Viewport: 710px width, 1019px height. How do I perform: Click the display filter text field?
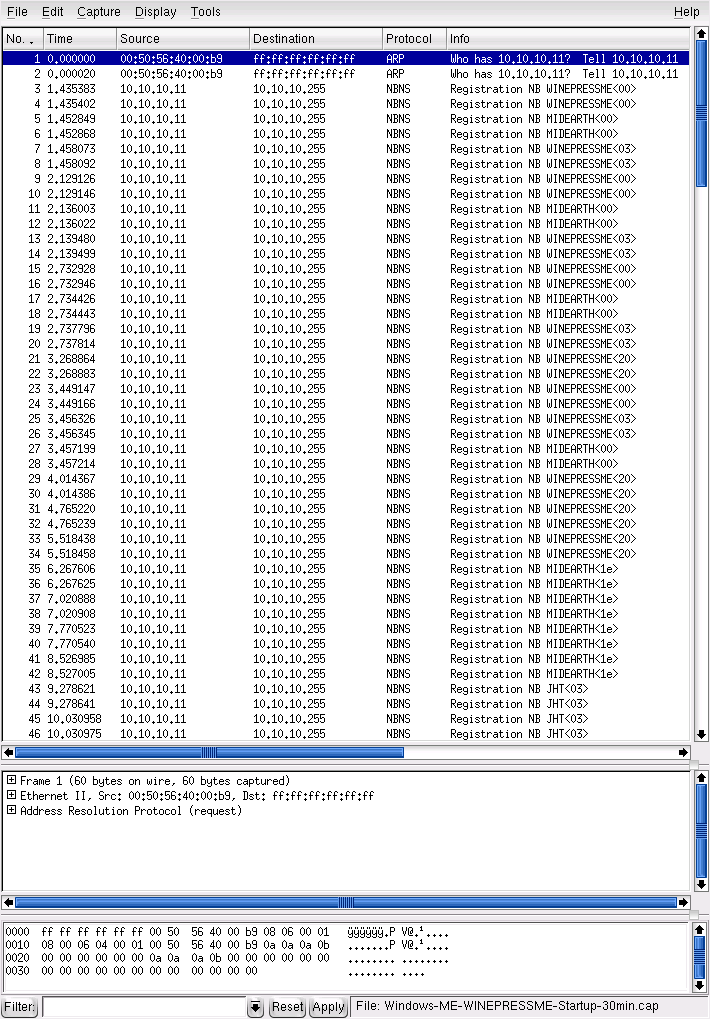coord(143,1007)
